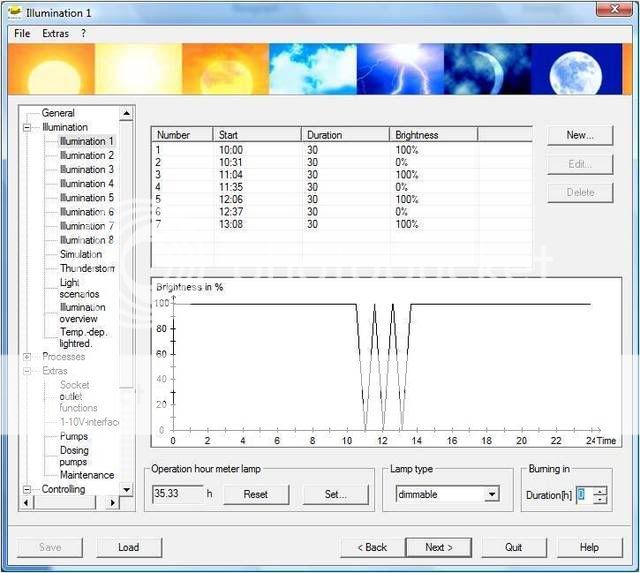Expand the Controlling tree node
640x573 pixels.
pos(27,490)
